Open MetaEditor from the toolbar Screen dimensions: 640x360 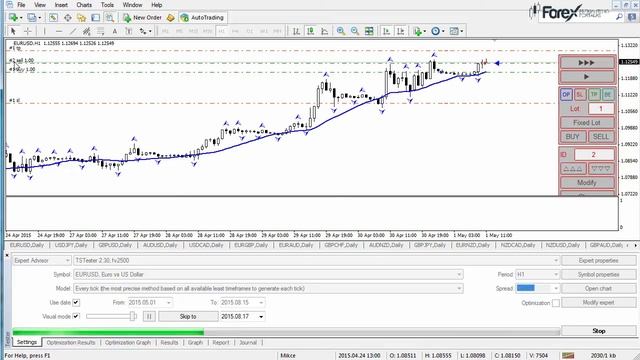pos(171,18)
